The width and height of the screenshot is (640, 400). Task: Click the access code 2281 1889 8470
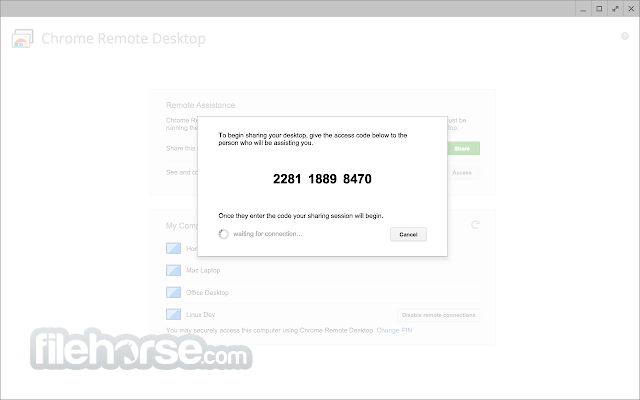pos(322,179)
